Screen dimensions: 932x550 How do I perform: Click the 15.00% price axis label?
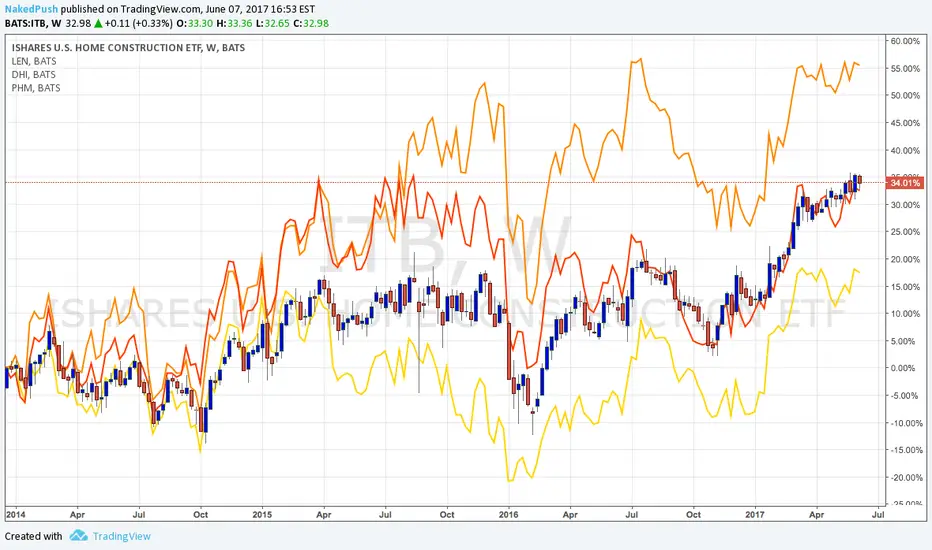[x=905, y=287]
